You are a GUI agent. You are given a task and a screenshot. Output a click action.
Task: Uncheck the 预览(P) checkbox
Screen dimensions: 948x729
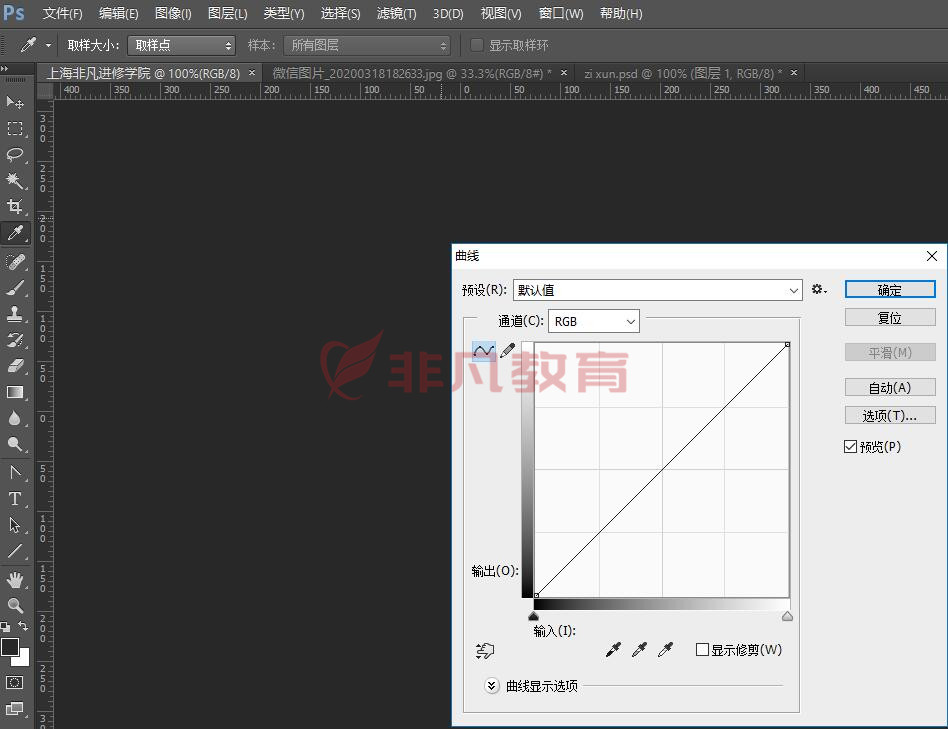[x=850, y=447]
